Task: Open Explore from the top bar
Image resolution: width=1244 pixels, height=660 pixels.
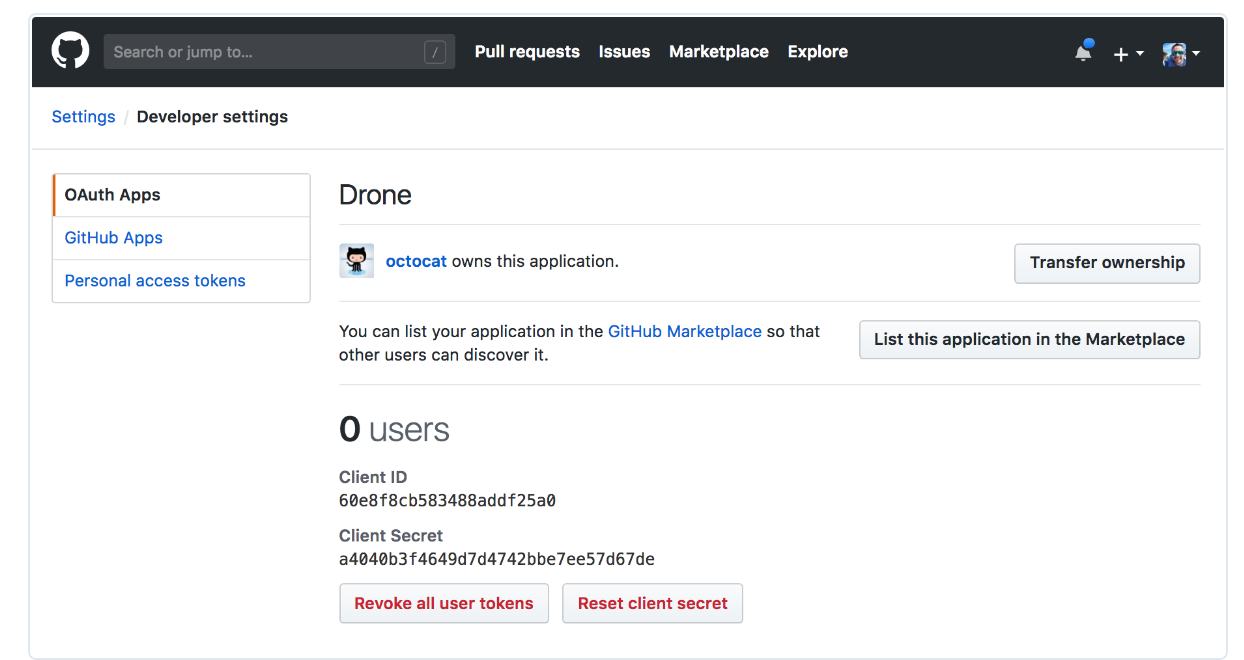Action: click(817, 52)
